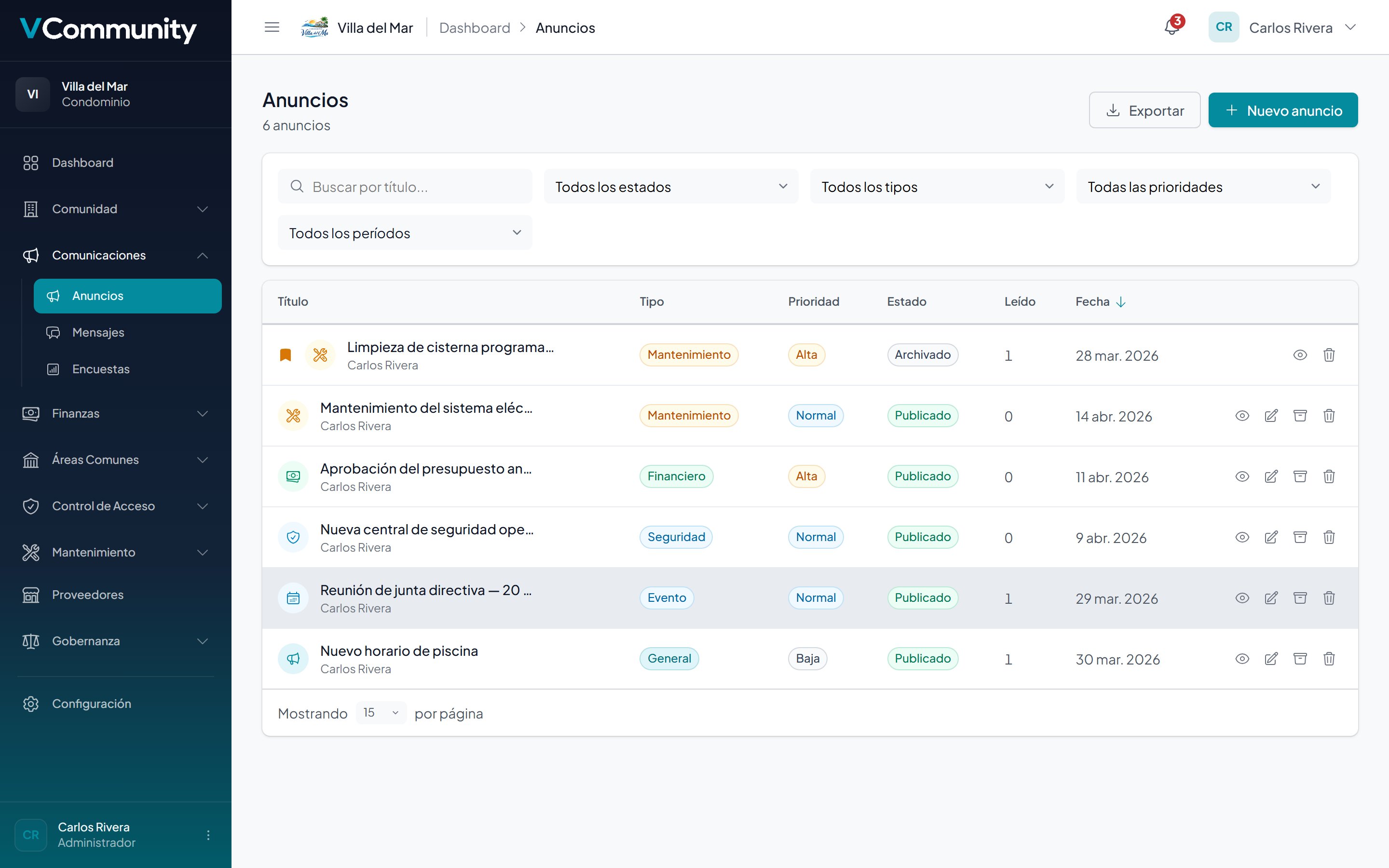Go to Dashboard in the sidebar
Viewport: 1389px width, 868px height.
pyautogui.click(x=115, y=163)
